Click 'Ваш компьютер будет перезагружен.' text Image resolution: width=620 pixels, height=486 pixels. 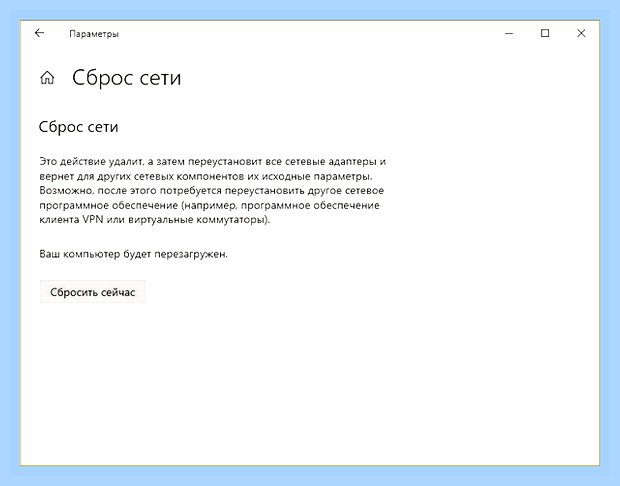click(x=134, y=254)
